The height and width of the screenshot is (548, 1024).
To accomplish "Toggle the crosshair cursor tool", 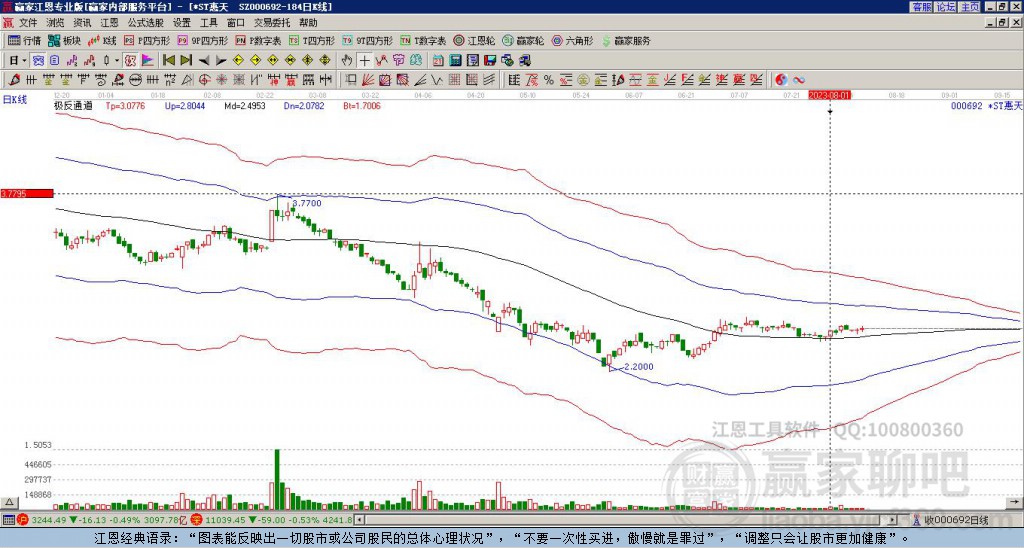I will point(364,60).
